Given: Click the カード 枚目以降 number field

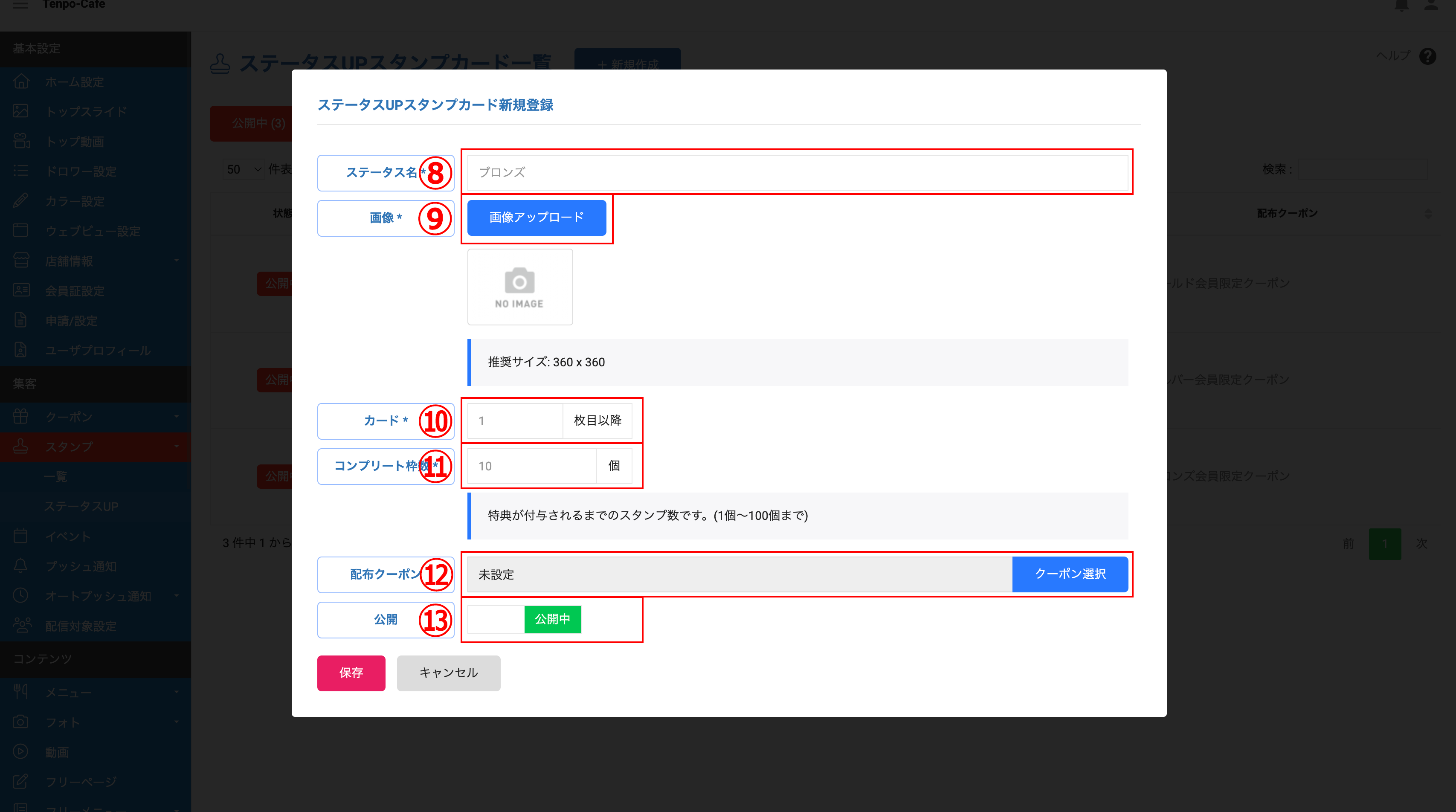Looking at the screenshot, I should click(515, 421).
